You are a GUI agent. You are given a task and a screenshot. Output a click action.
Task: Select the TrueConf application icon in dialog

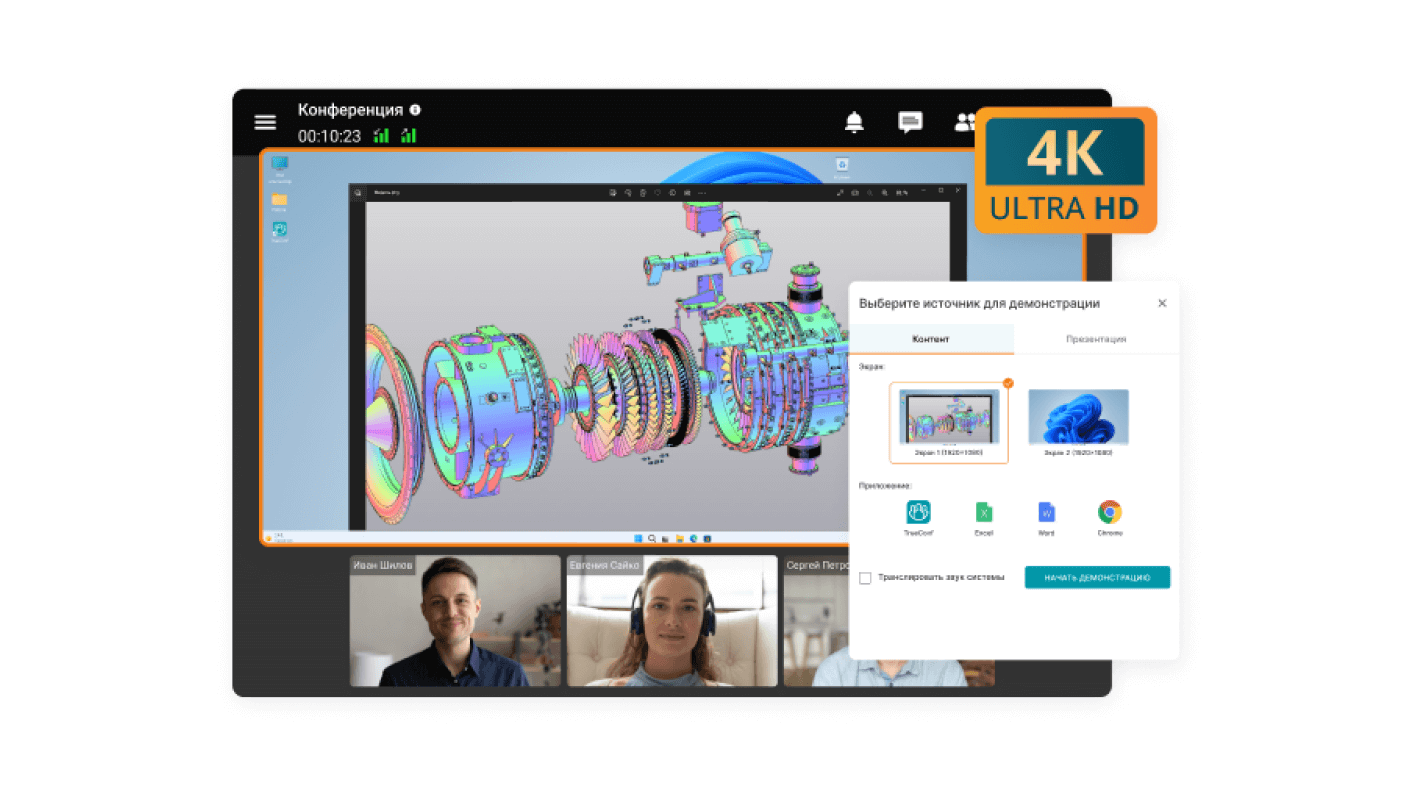(x=918, y=512)
